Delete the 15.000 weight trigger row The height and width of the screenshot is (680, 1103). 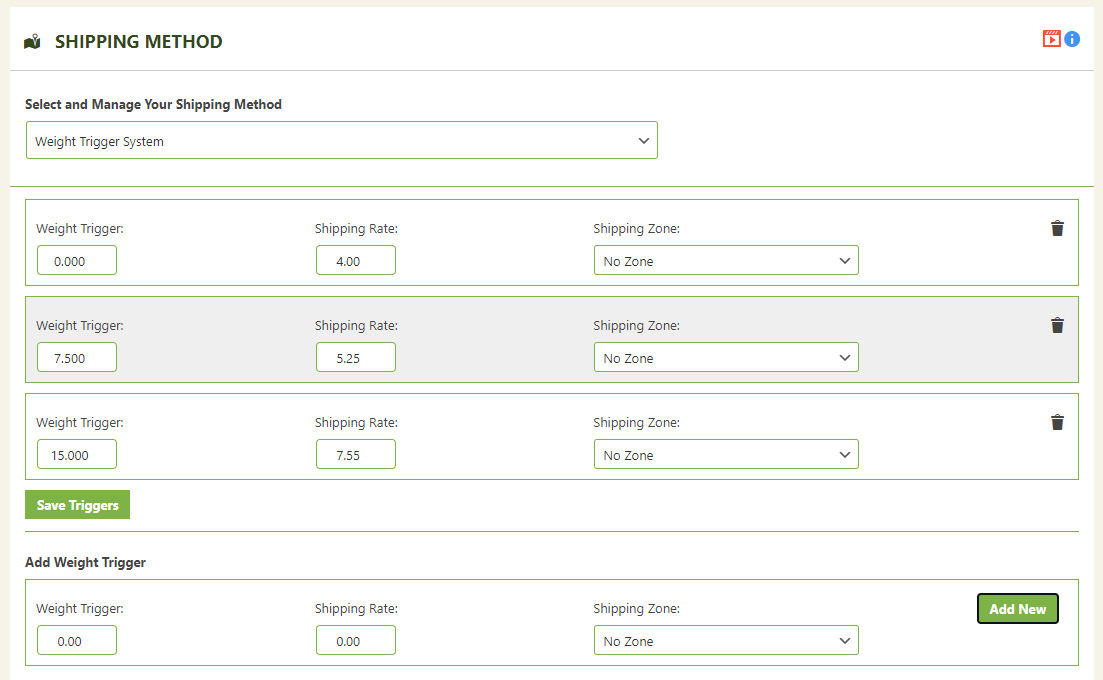pos(1057,422)
